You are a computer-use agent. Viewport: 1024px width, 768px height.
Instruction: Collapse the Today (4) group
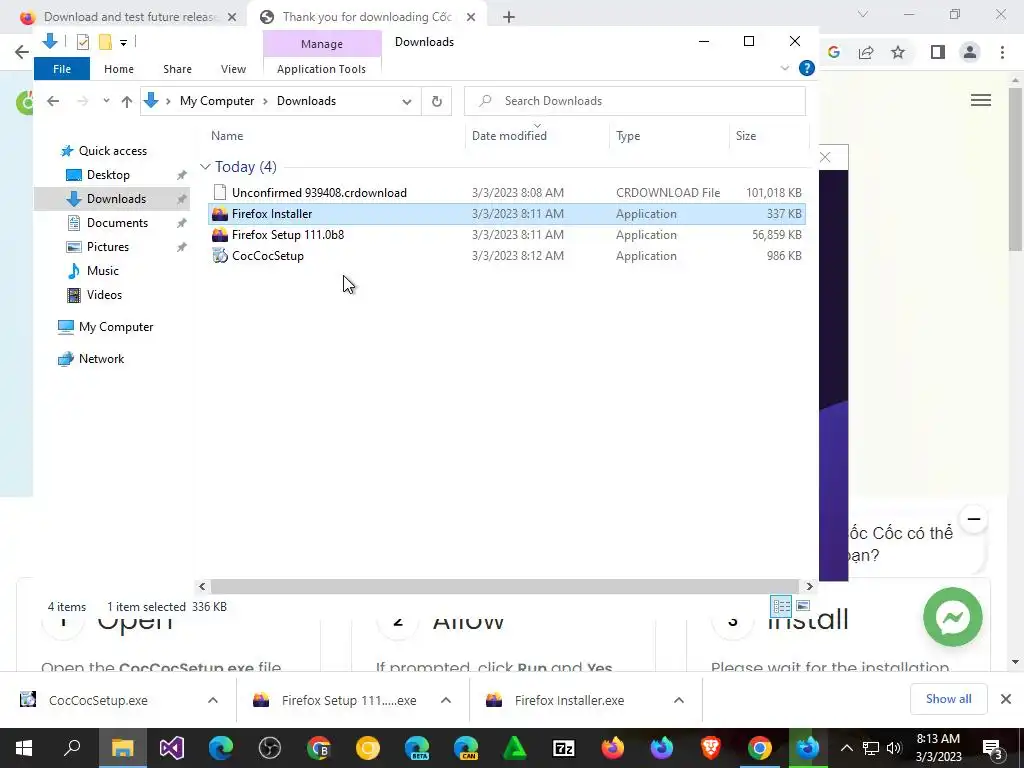coord(205,167)
